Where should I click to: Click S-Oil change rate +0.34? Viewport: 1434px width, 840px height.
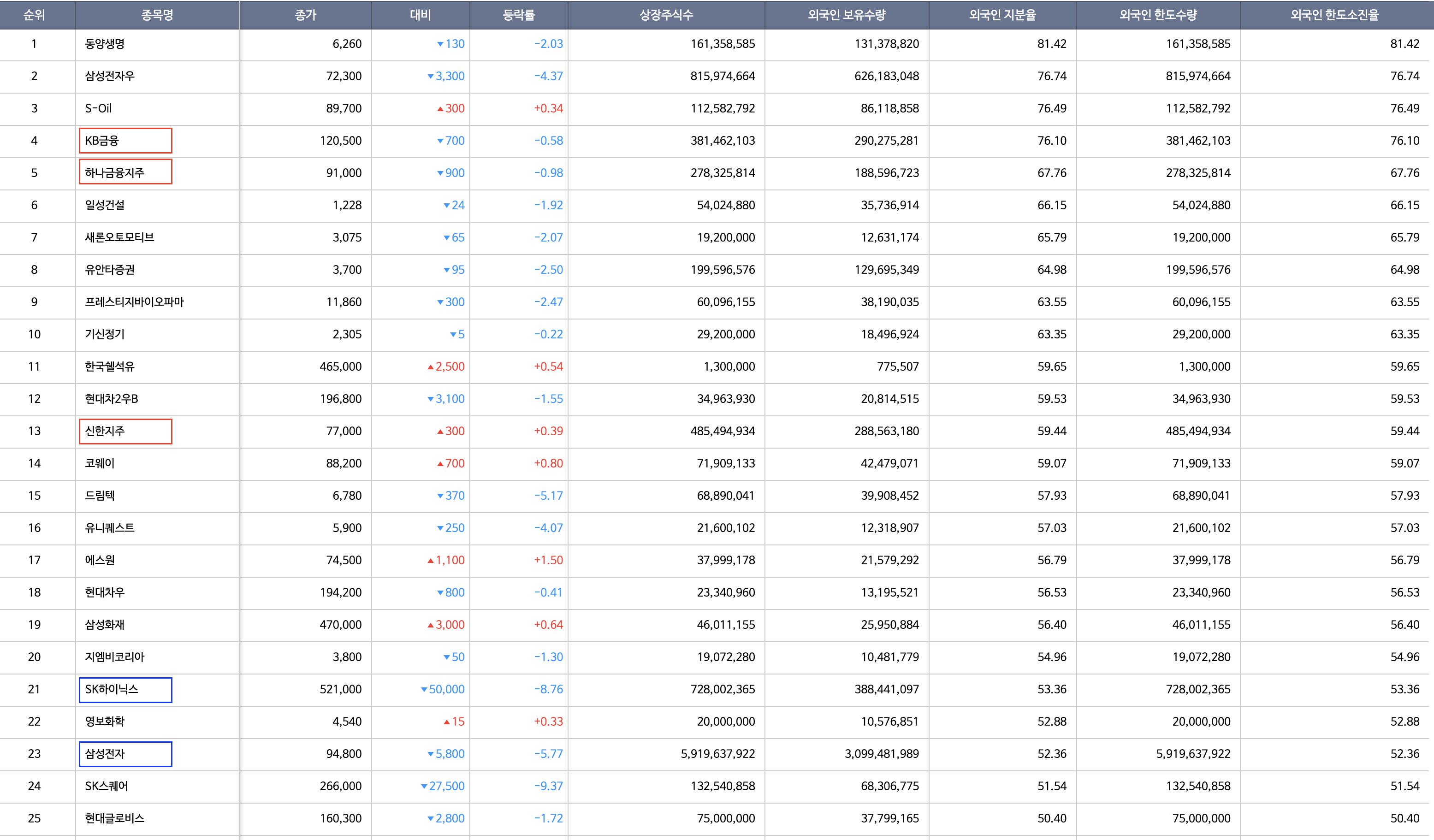[x=548, y=109]
